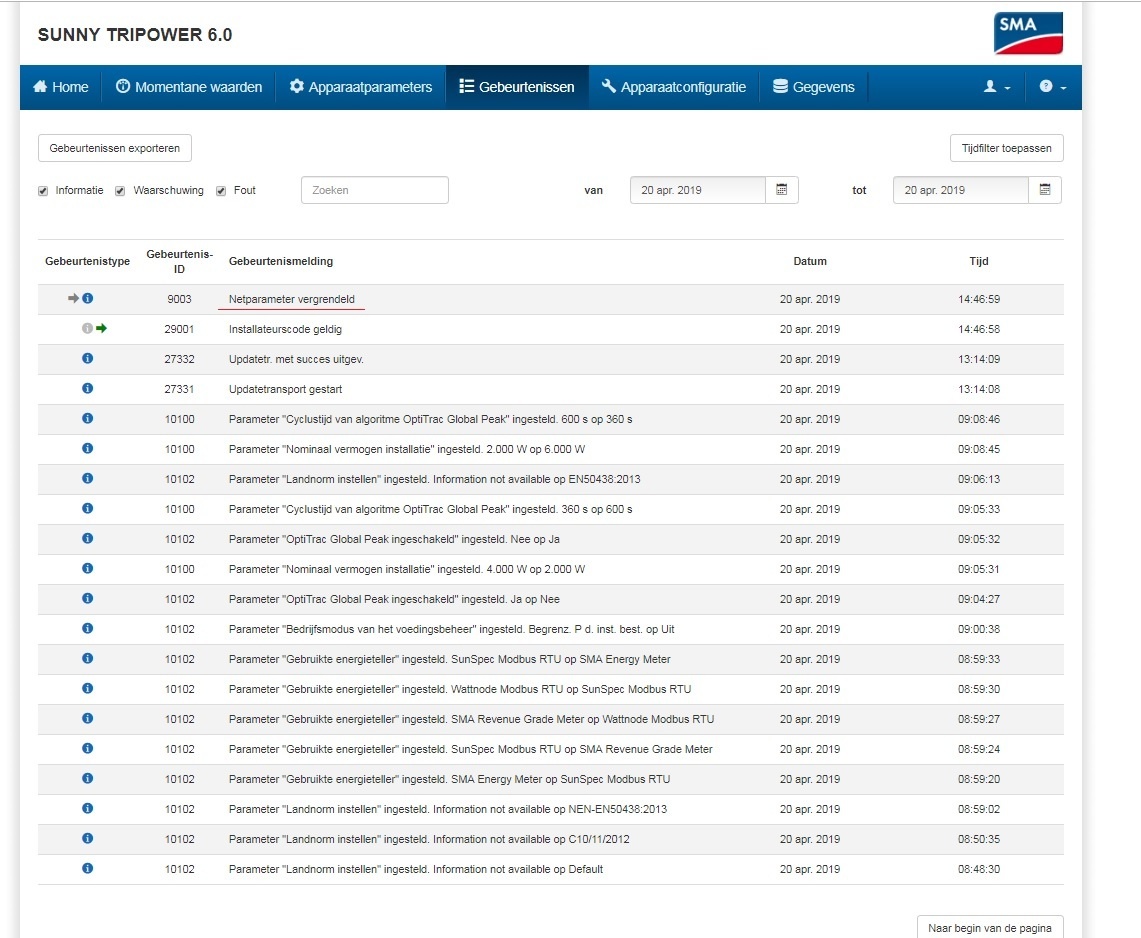Click info icon of row timed 08:59:02
This screenshot has width=1141, height=938.
pyautogui.click(x=87, y=808)
